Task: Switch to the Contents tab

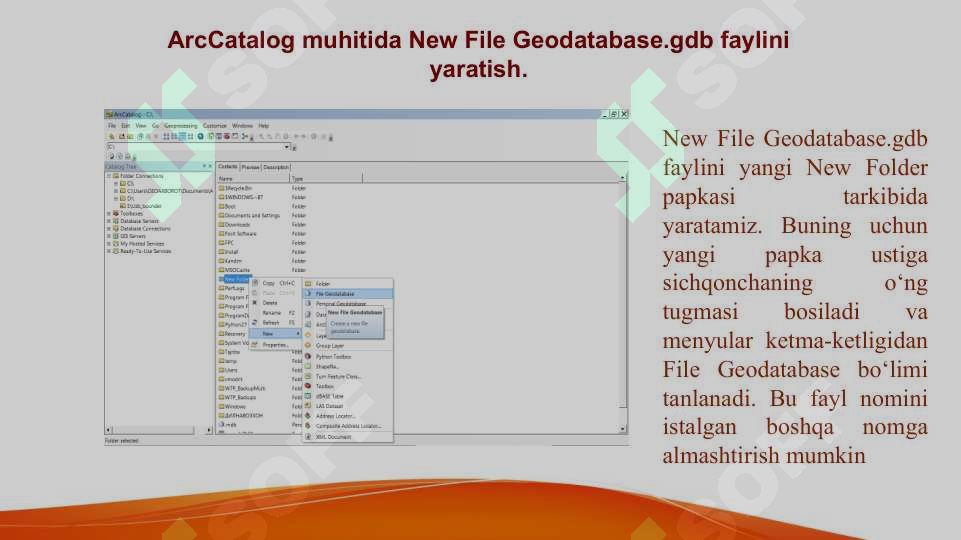Action: [227, 167]
